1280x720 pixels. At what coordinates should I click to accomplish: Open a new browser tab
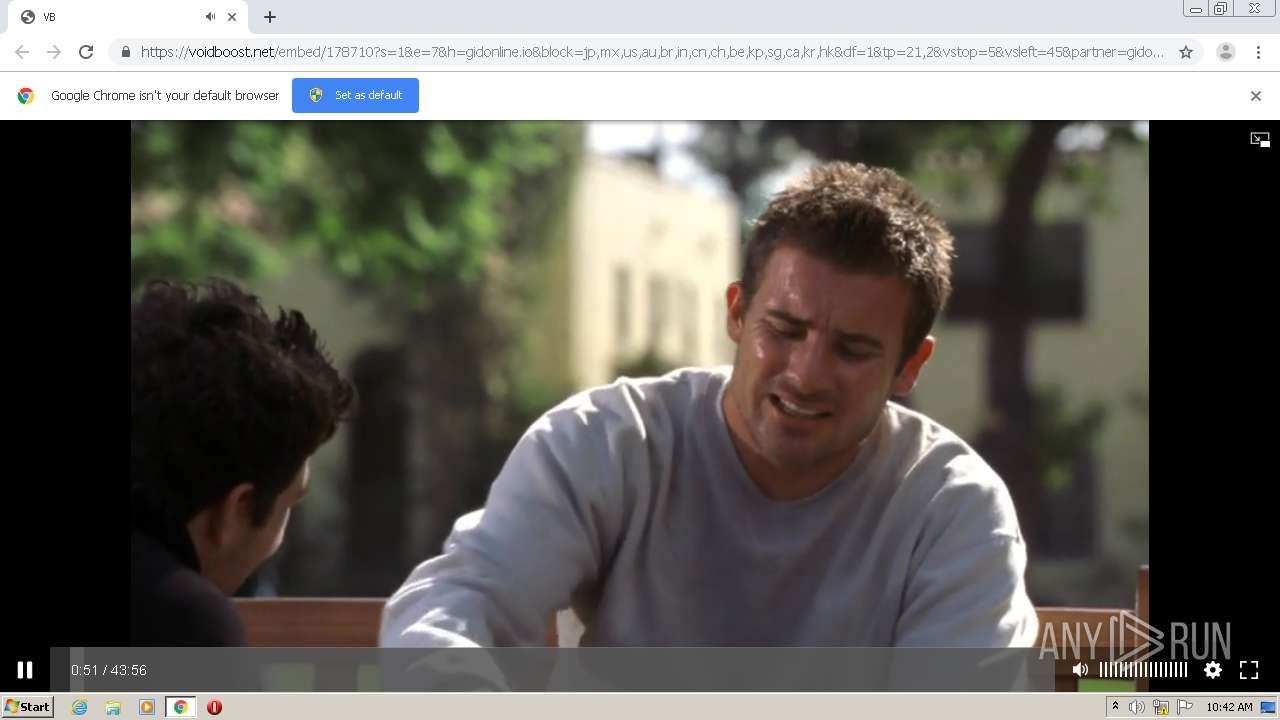tap(270, 17)
